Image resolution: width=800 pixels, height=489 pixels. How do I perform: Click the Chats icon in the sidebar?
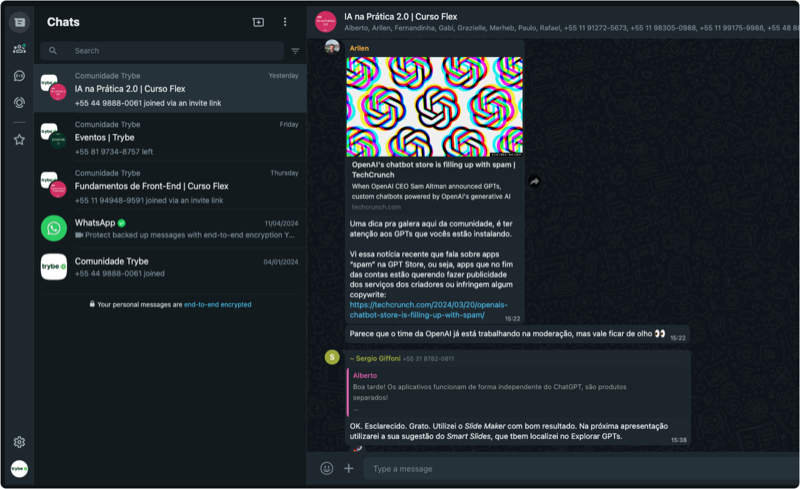(x=19, y=22)
